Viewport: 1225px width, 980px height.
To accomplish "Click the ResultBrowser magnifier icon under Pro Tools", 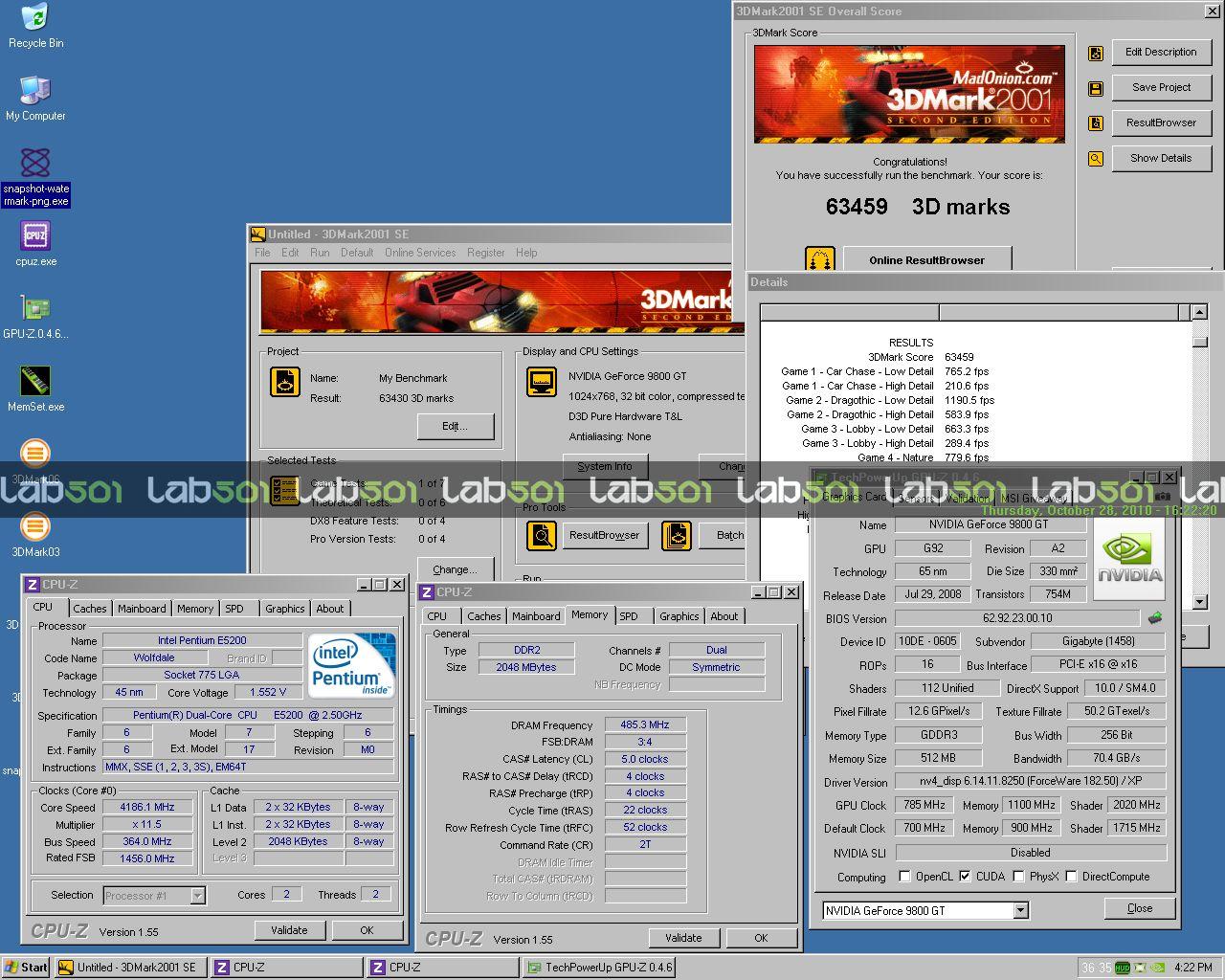I will [542, 535].
